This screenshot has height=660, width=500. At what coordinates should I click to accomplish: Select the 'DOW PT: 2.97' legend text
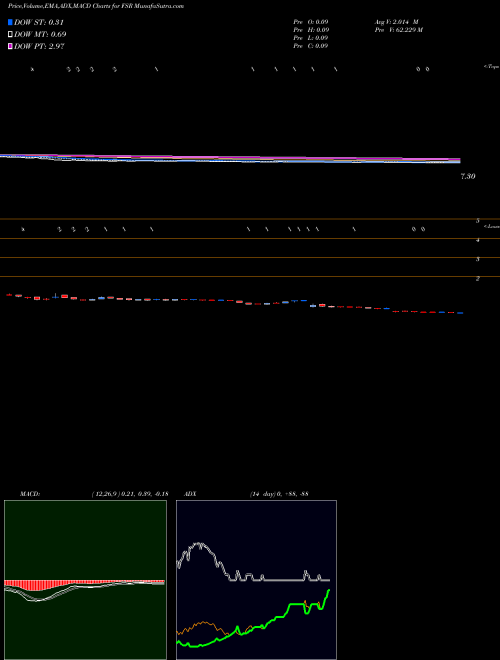pyautogui.click(x=39, y=46)
